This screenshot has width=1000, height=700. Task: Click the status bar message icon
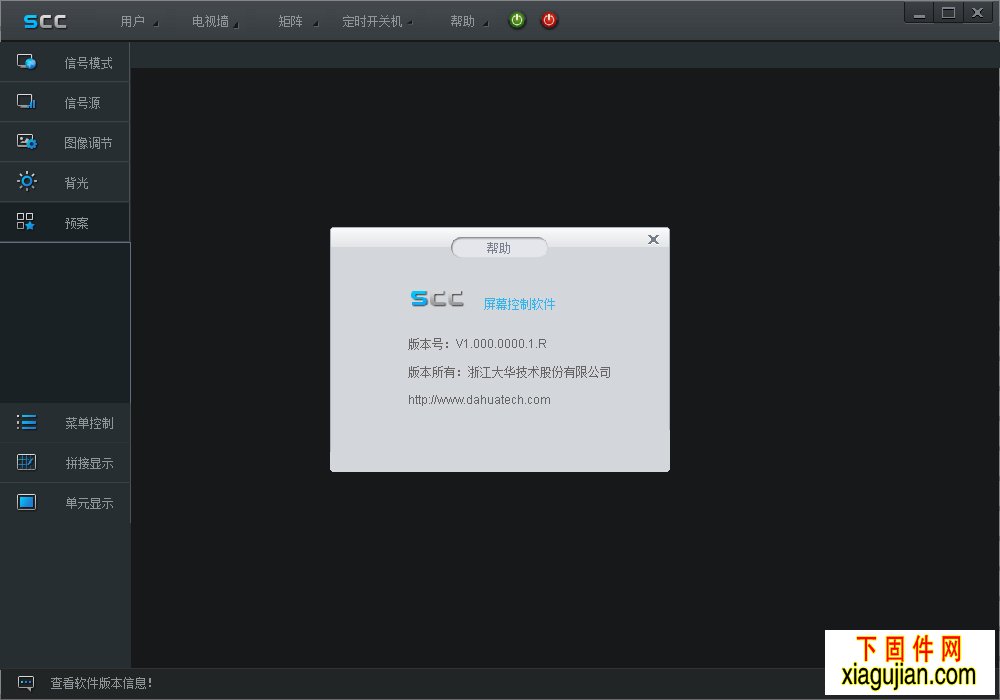pyautogui.click(x=26, y=683)
